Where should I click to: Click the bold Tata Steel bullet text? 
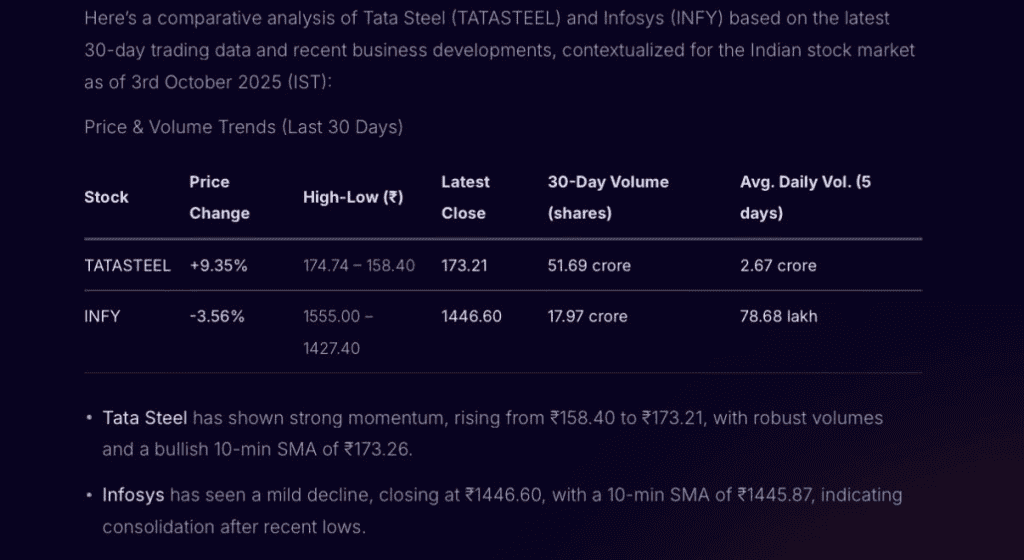tap(145, 418)
